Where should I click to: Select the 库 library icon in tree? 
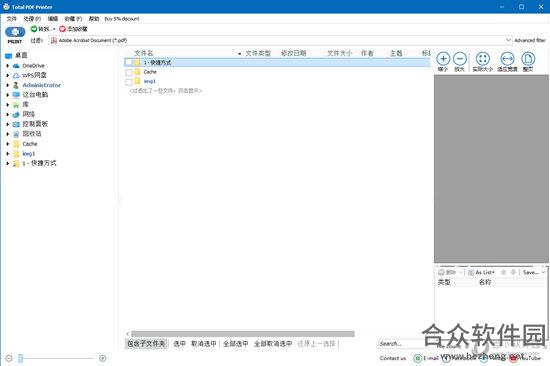point(16,105)
